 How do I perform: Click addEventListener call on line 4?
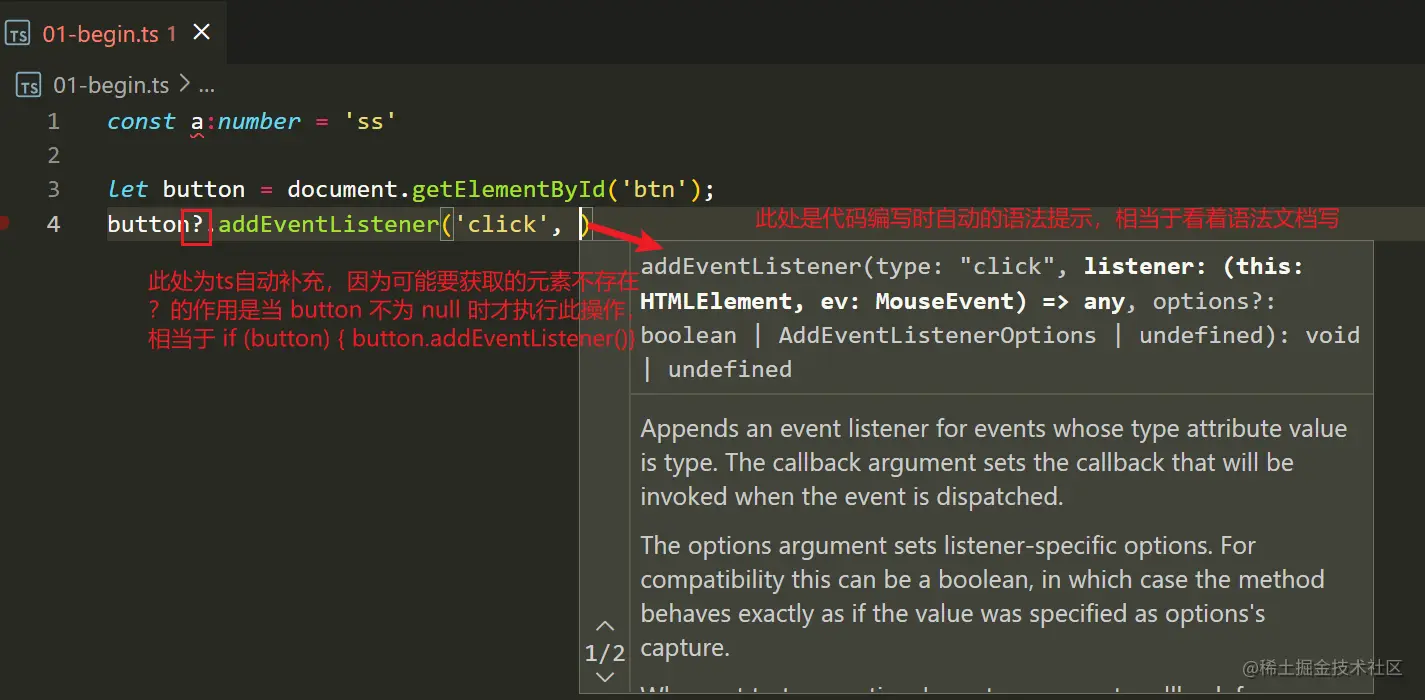tap(328, 224)
